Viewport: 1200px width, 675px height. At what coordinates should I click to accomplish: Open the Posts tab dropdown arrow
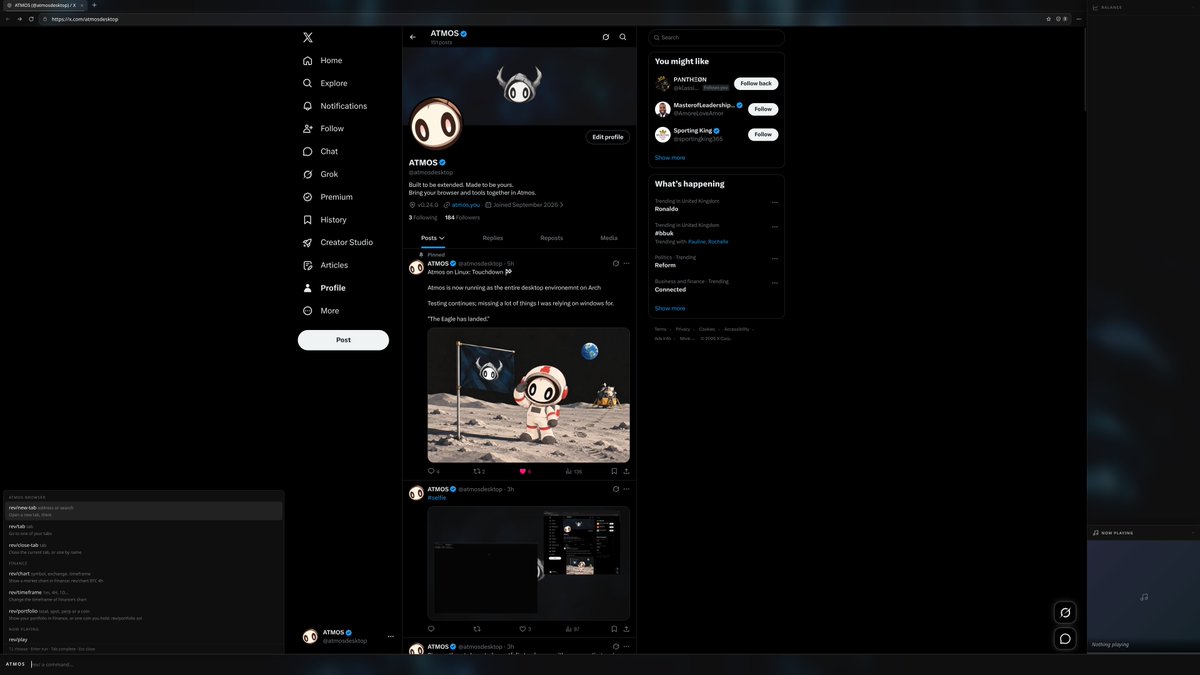(442, 238)
